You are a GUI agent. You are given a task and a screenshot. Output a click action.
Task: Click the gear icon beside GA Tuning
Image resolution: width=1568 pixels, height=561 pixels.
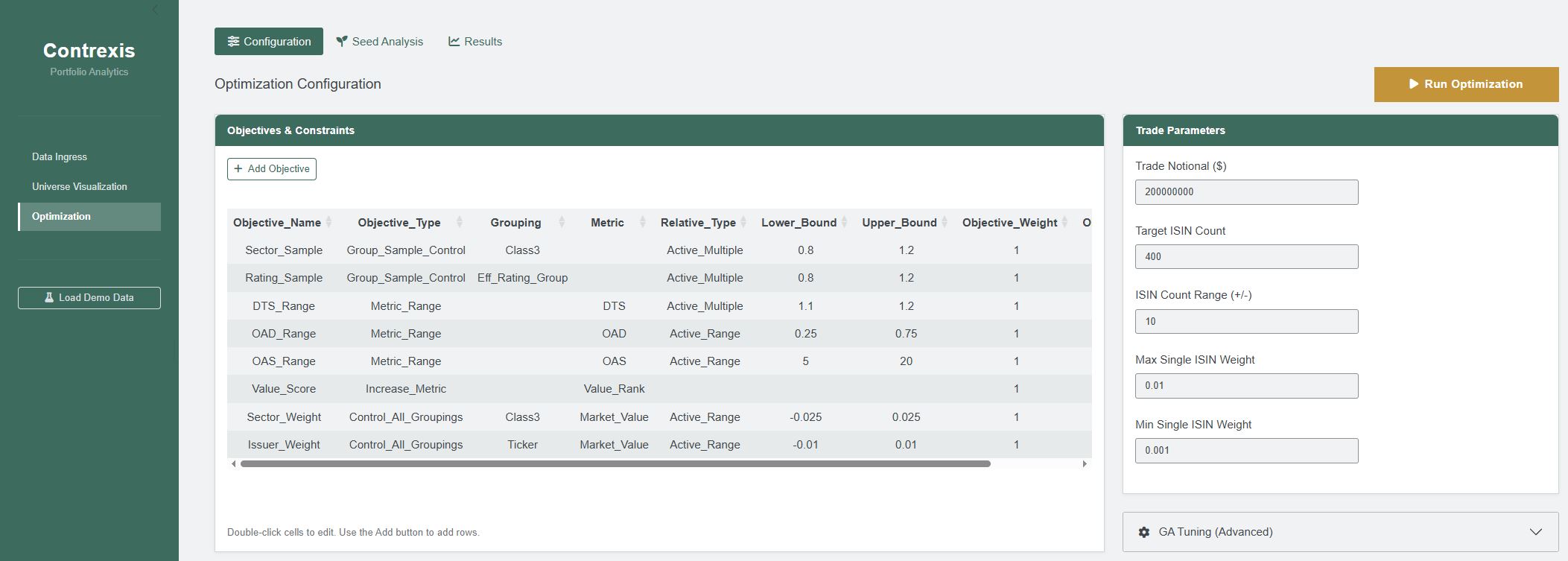click(1143, 532)
